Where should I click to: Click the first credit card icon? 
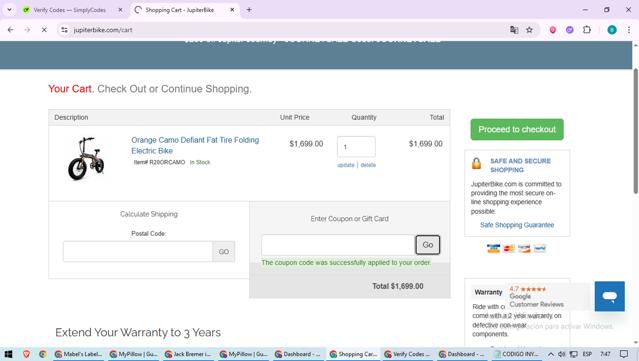[x=494, y=248]
